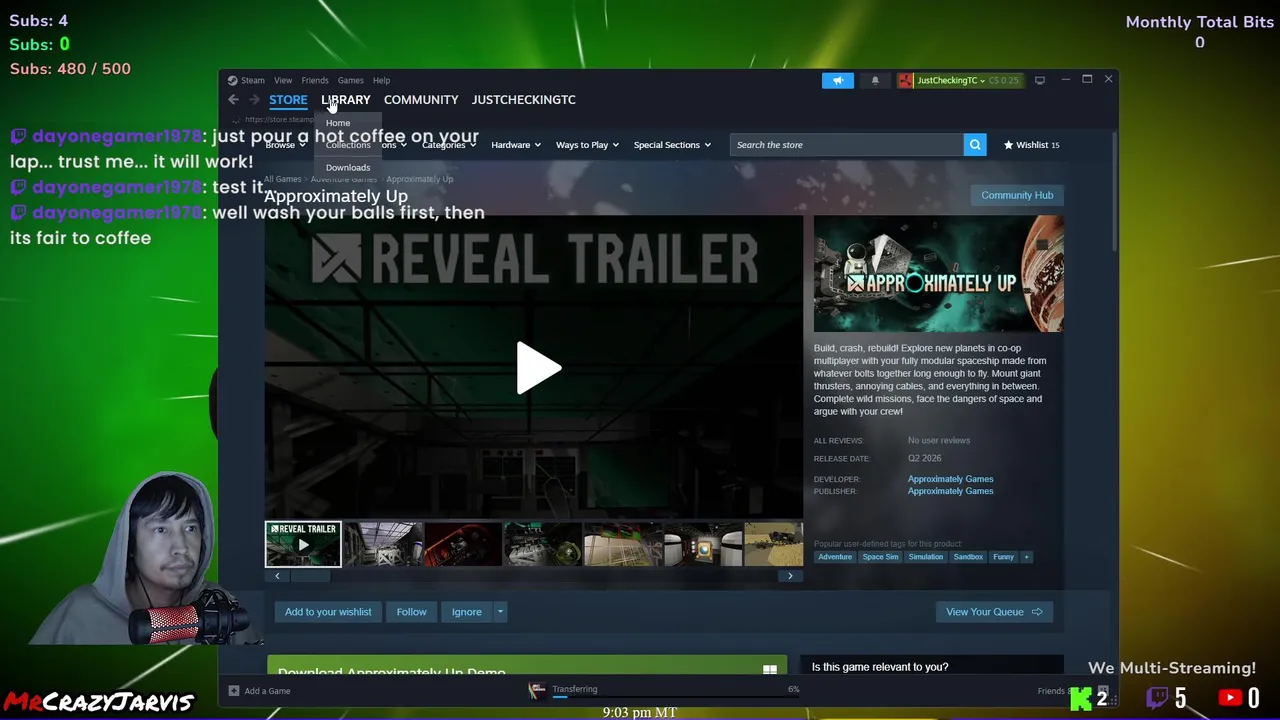The width and height of the screenshot is (1280, 720).
Task: Select Home from the Library submenu
Action: point(338,123)
